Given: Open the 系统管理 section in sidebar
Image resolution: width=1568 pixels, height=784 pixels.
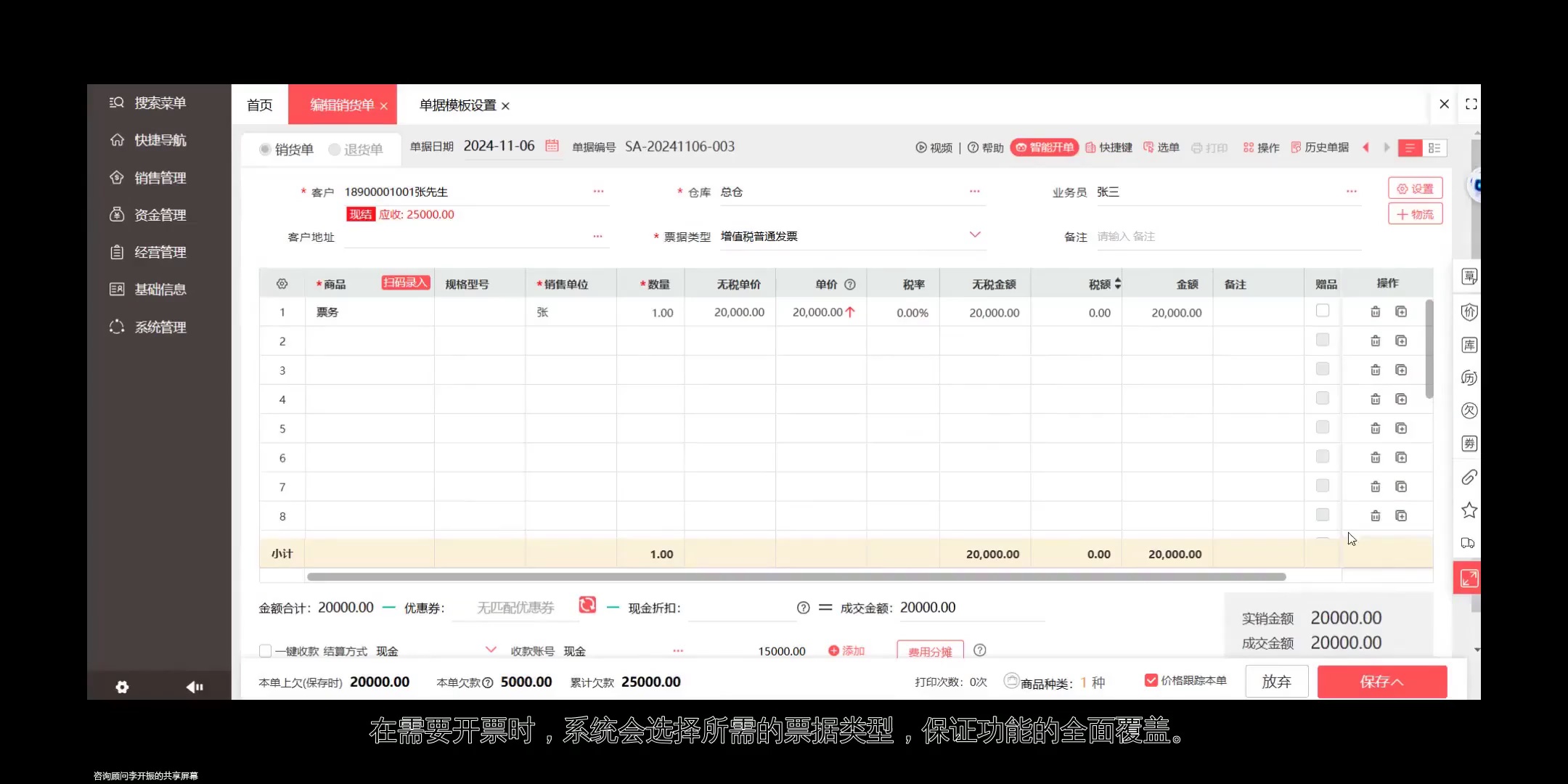Looking at the screenshot, I should point(159,327).
